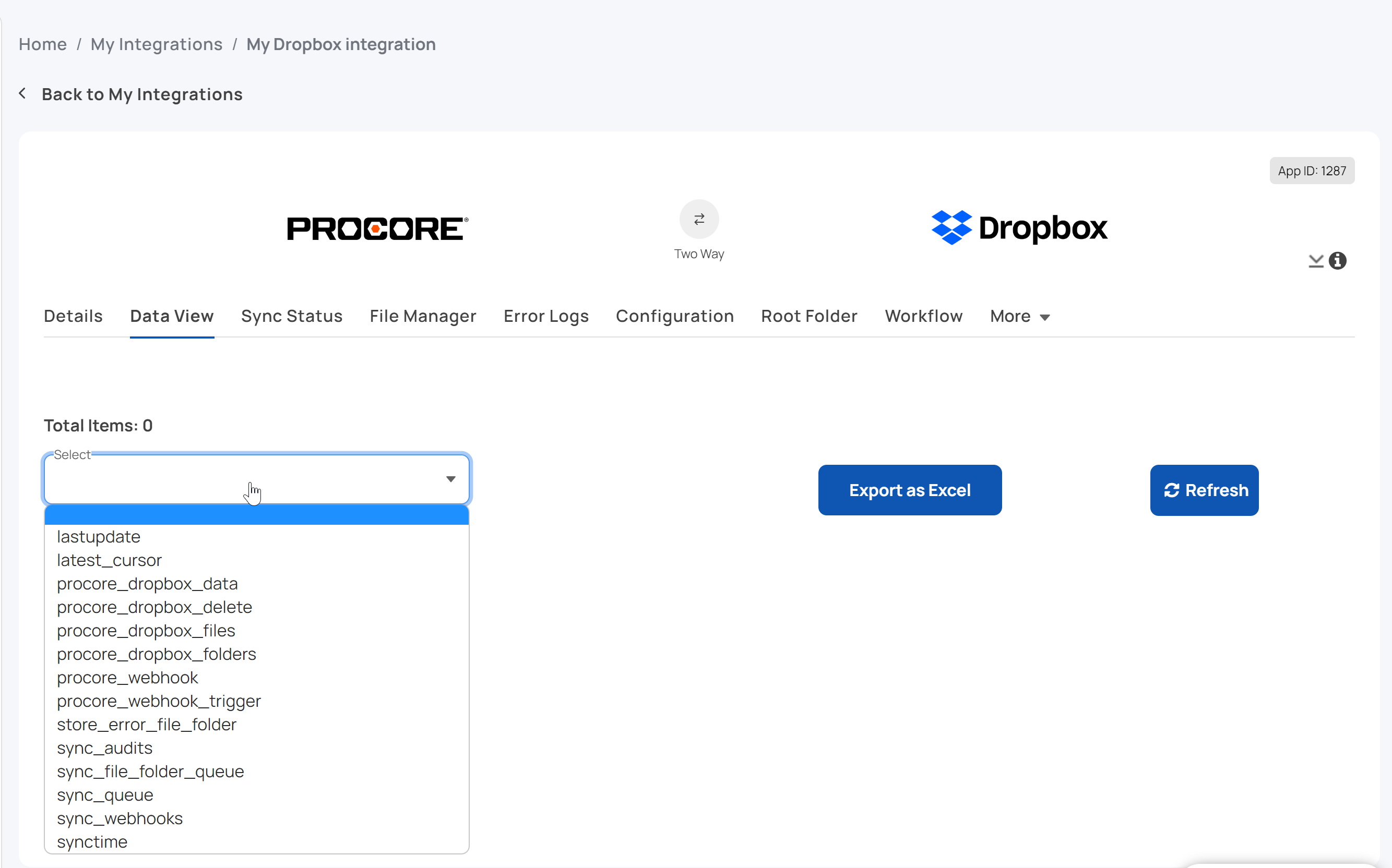1392x868 pixels.
Task: Open the Workflow tab
Action: click(923, 316)
